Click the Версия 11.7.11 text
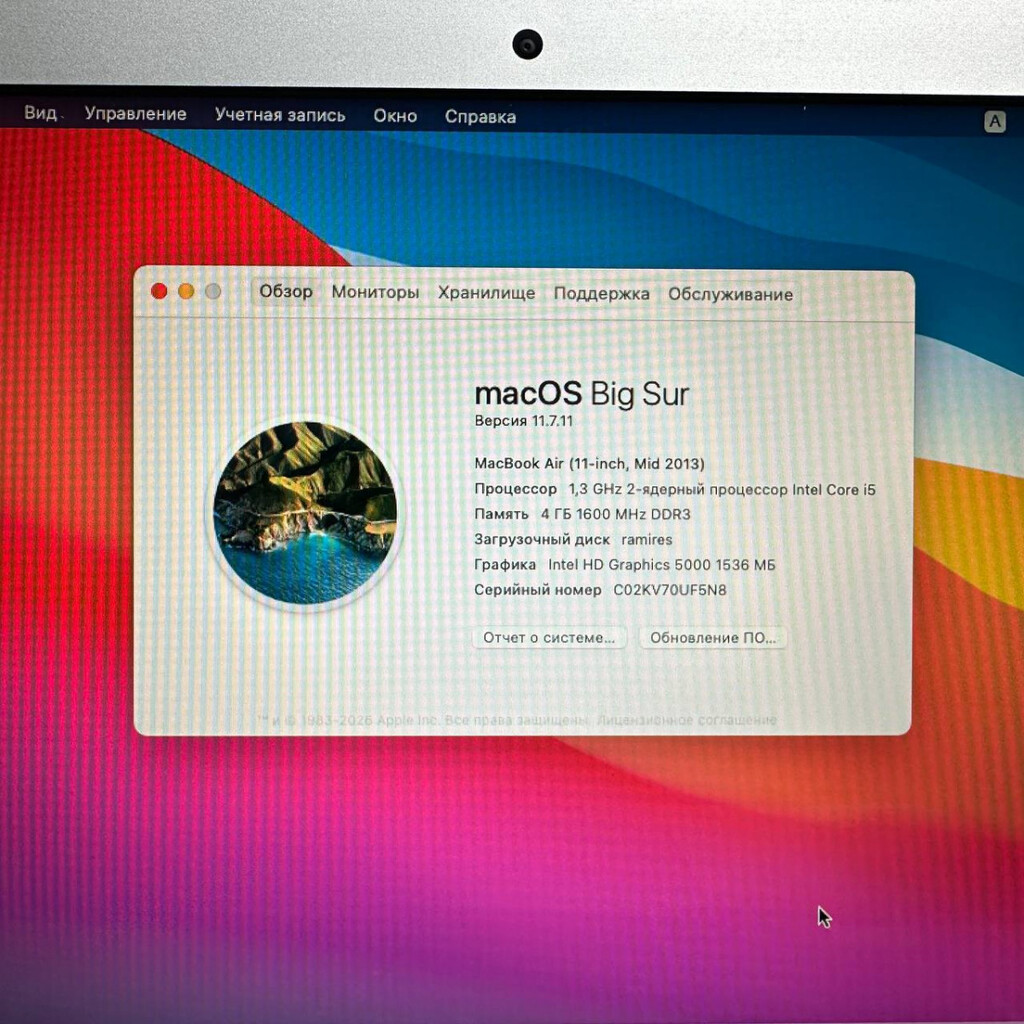This screenshot has height=1024, width=1024. (523, 421)
